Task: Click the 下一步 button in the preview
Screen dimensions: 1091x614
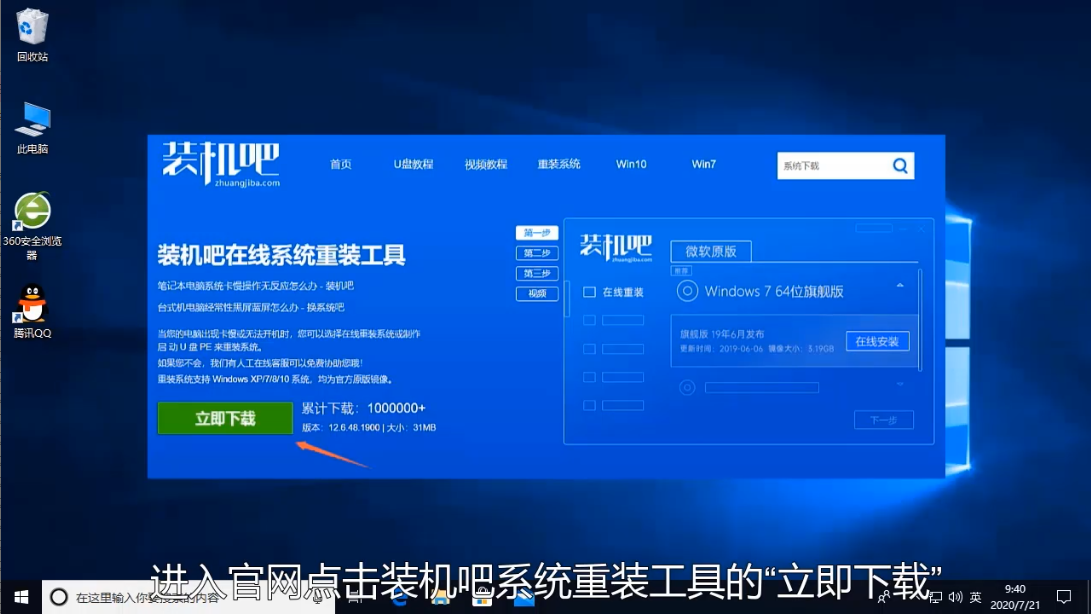Action: (x=884, y=420)
